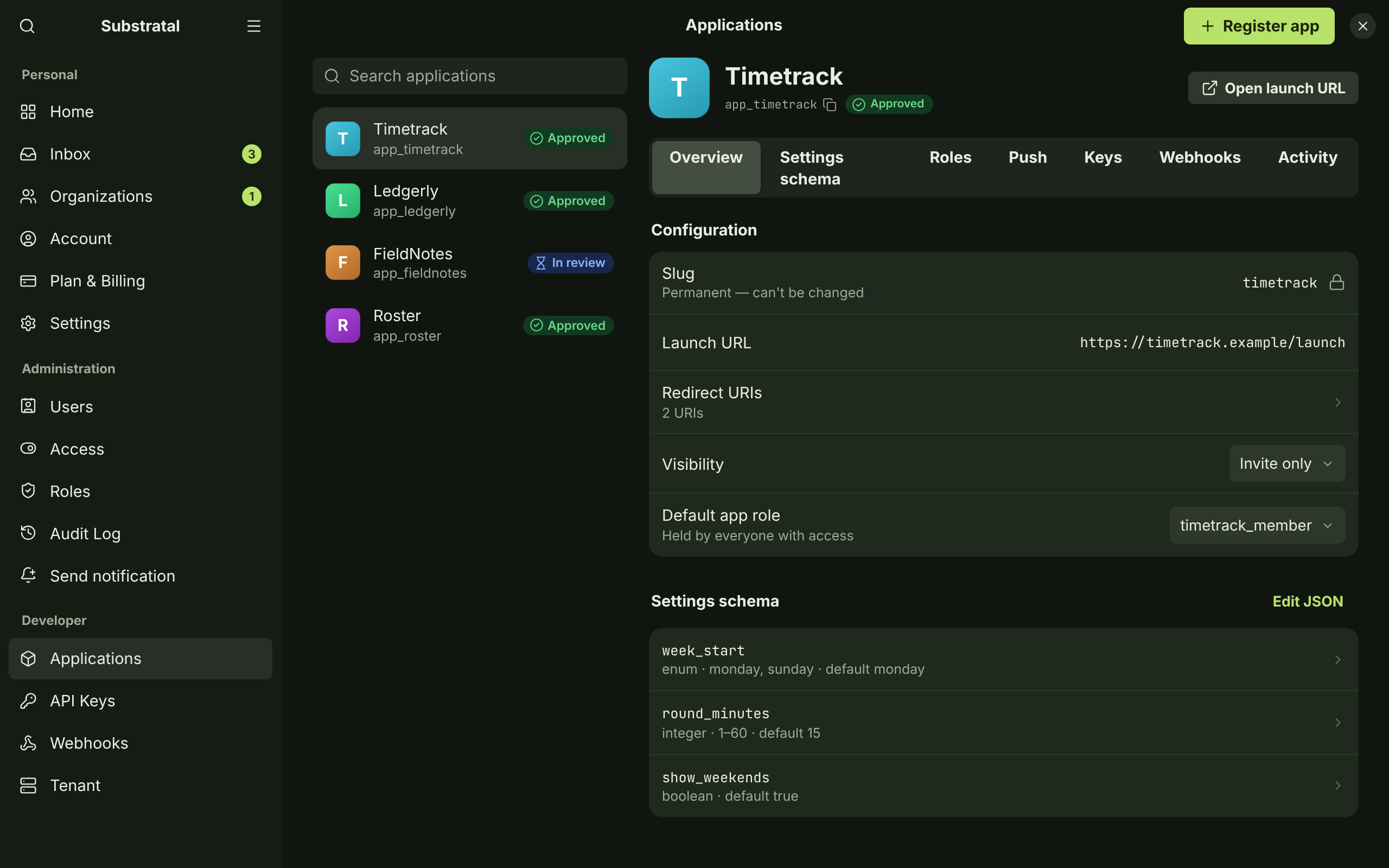Open Applications in the sidebar
Image resolution: width=1389 pixels, height=868 pixels.
[x=141, y=659]
